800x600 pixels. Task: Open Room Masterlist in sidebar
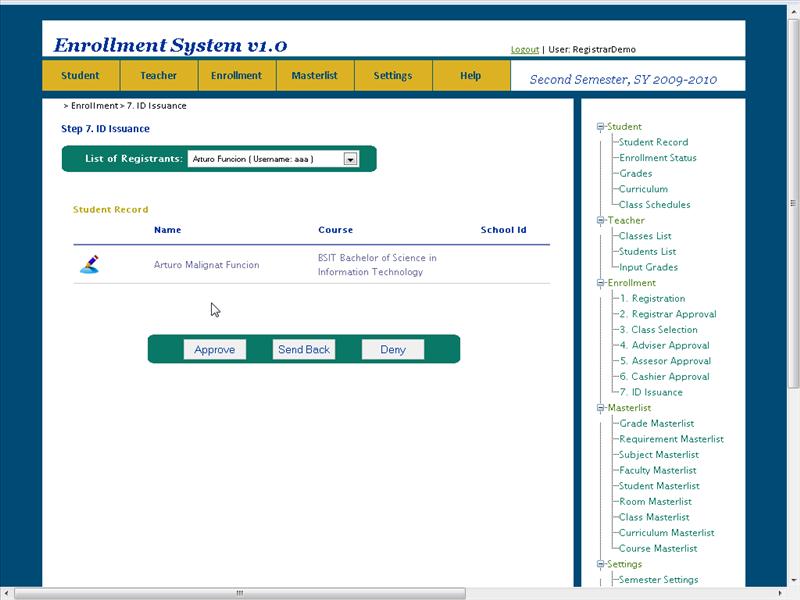coord(655,502)
